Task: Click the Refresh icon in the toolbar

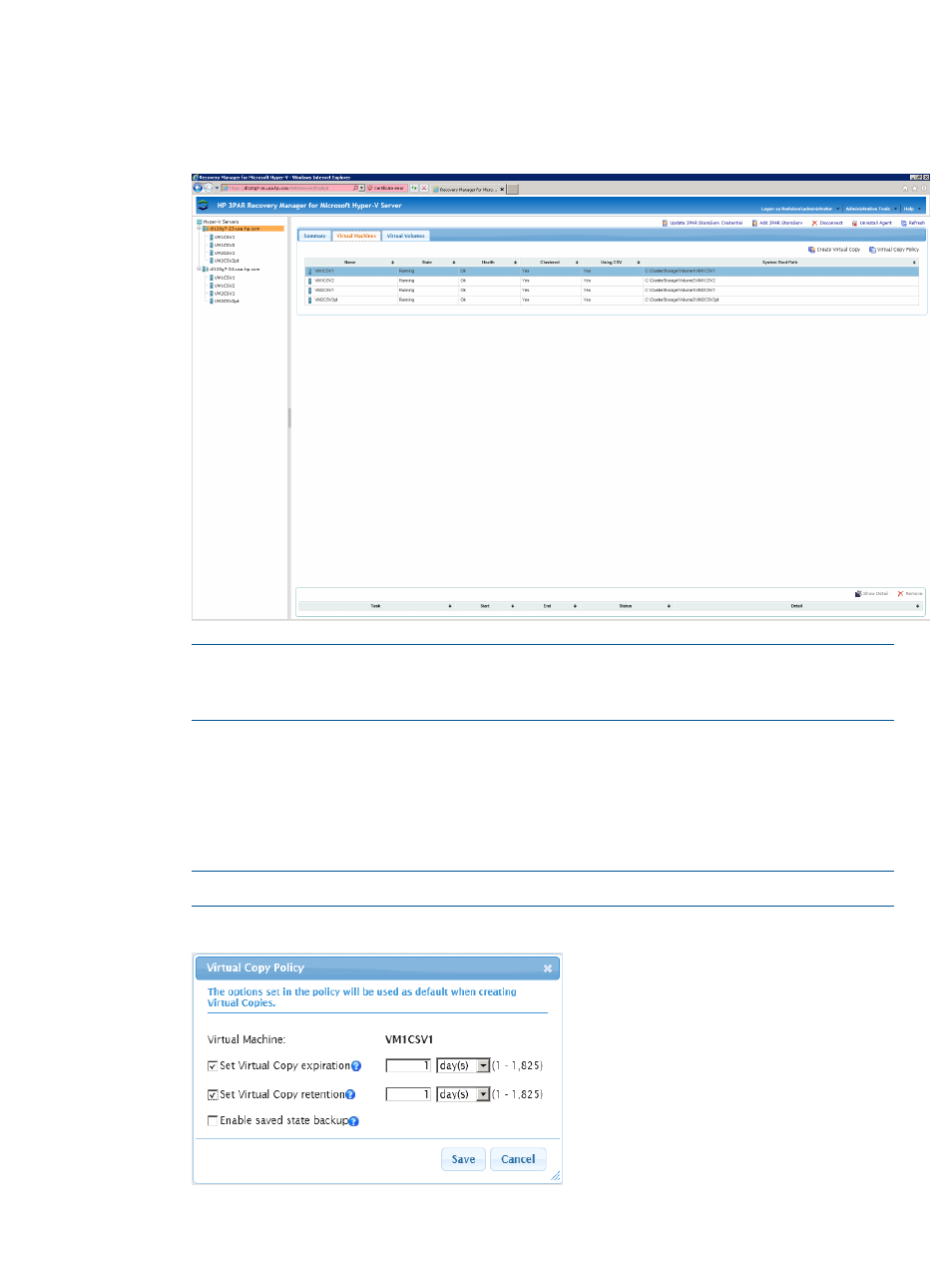Action: click(x=904, y=223)
